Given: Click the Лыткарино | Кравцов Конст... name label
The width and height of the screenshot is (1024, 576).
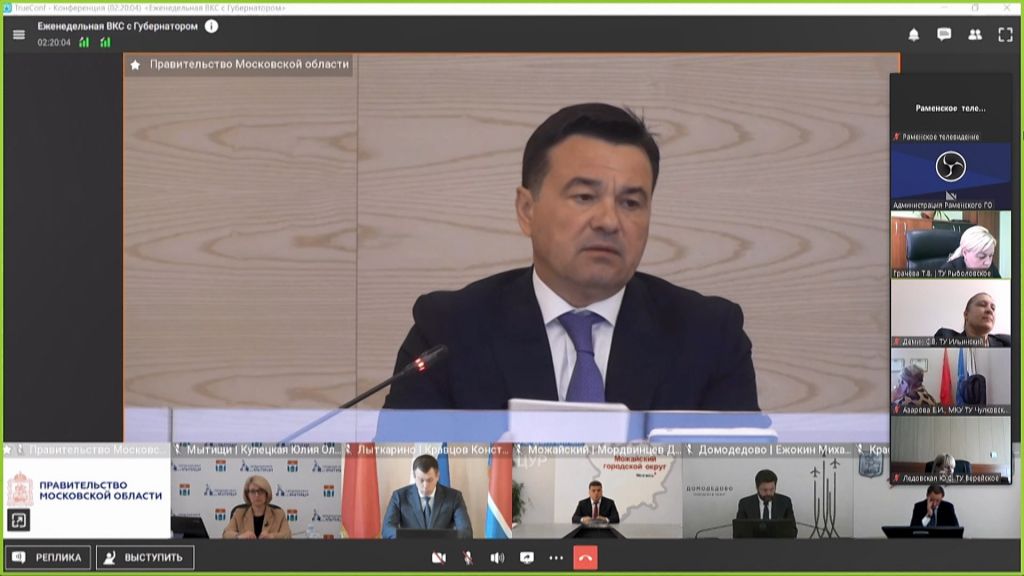Looking at the screenshot, I should 433,450.
